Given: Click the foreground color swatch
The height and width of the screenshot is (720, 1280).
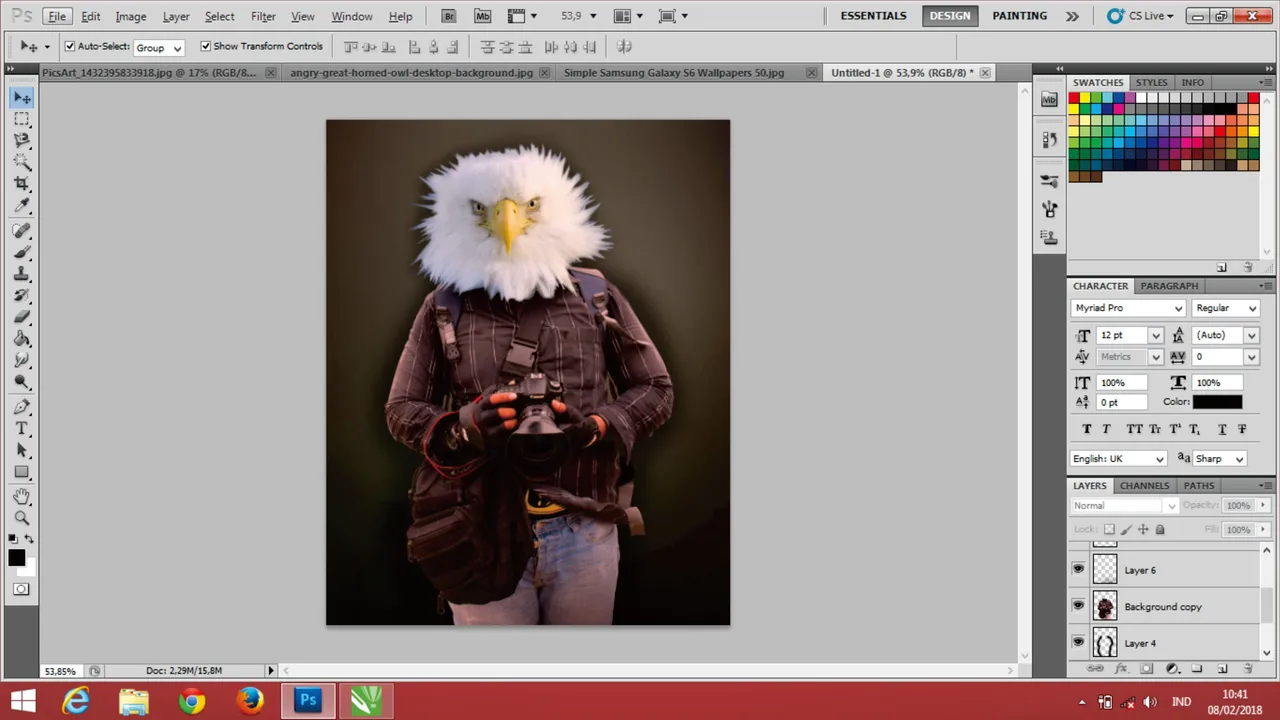Looking at the screenshot, I should [x=16, y=558].
